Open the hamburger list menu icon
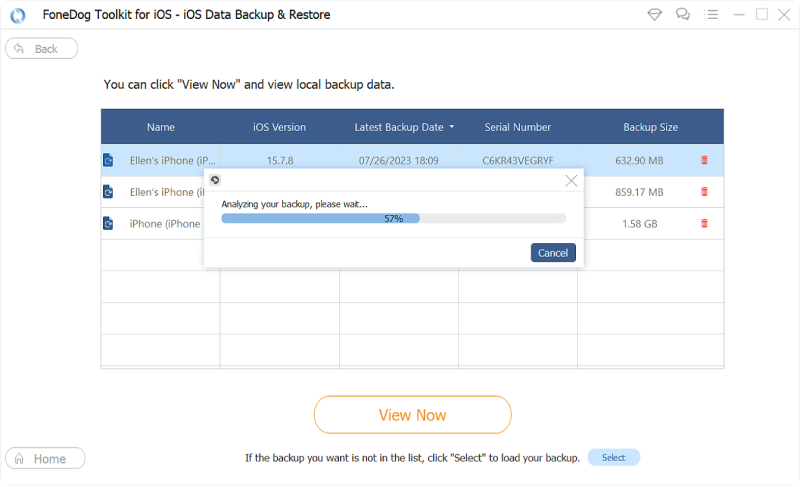This screenshot has height=487, width=800. click(710, 15)
